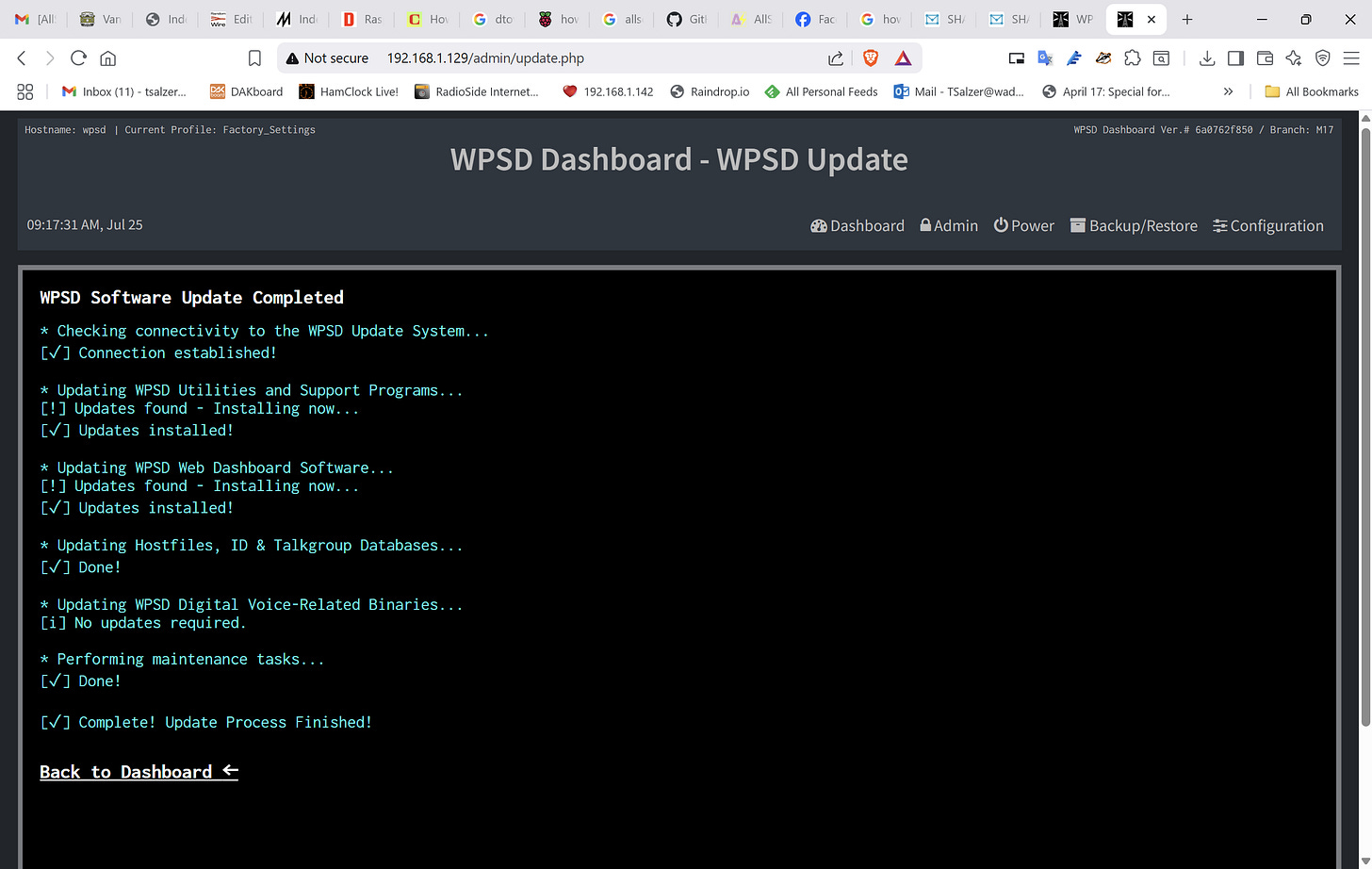Click the '09:17:31 AM, Jul 25' timestamp
The height and width of the screenshot is (869, 1372).
click(x=85, y=225)
